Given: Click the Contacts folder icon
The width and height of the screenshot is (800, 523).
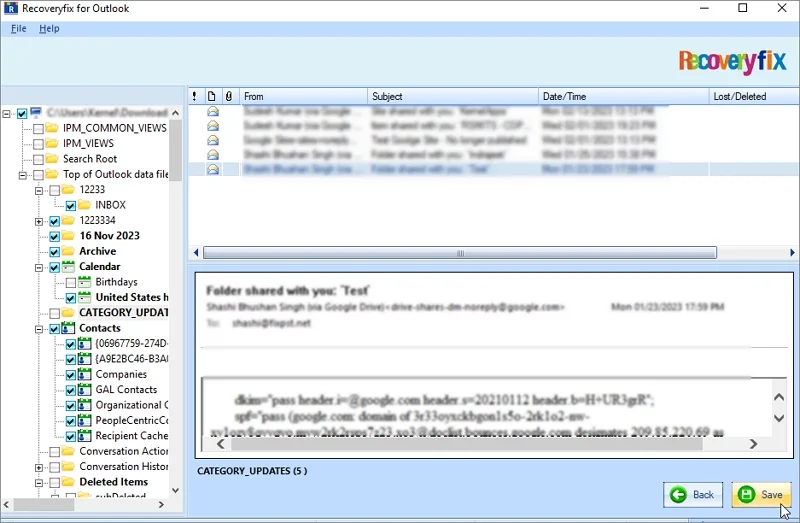Looking at the screenshot, I should tap(68, 328).
